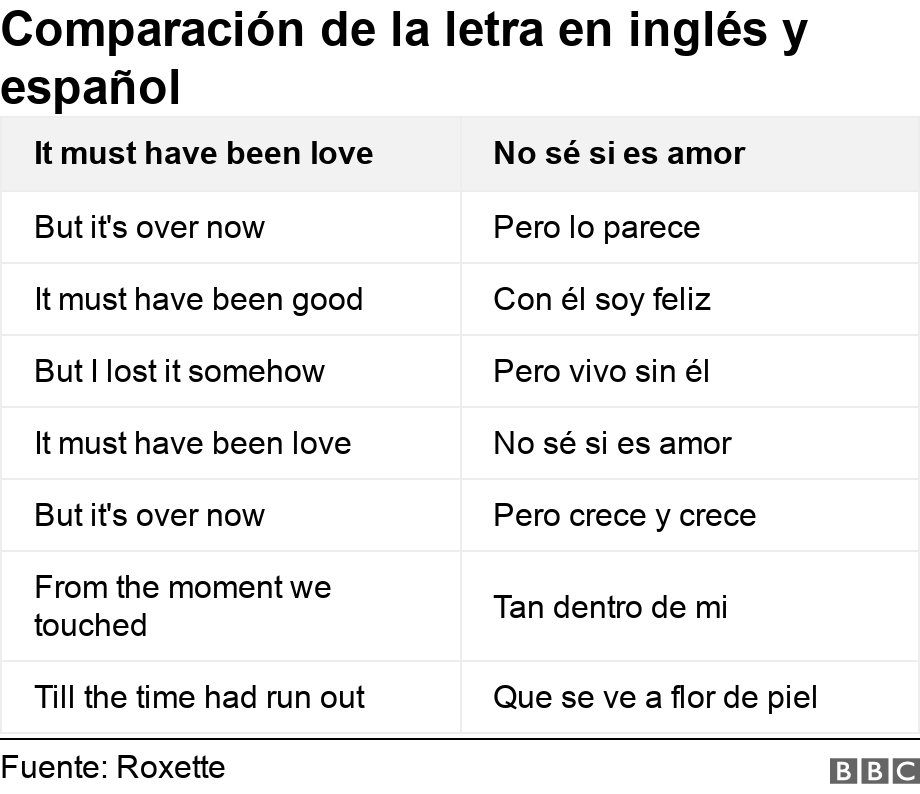Select the 'No sé si es amor' column header

coord(690,154)
